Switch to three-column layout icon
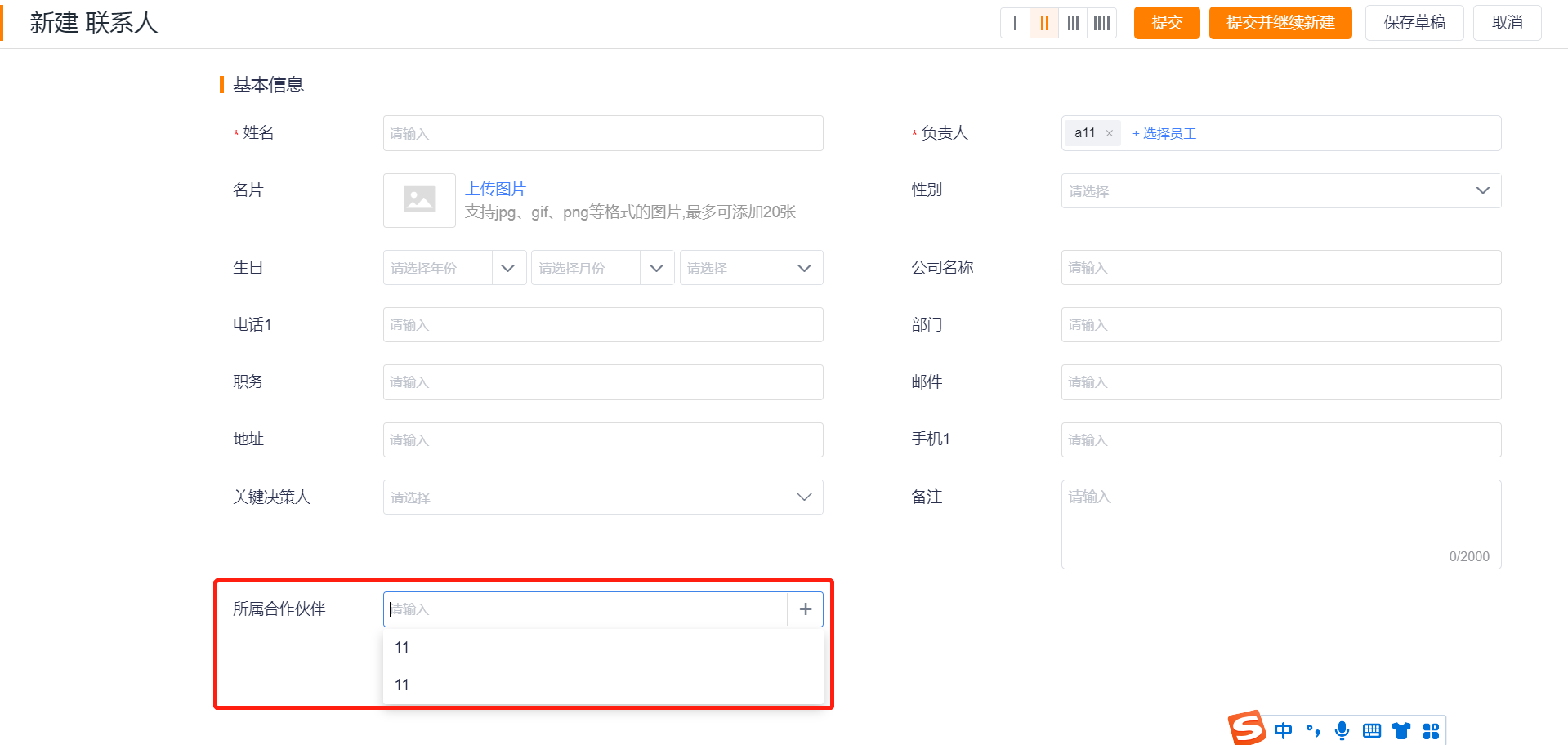1568x745 pixels. [x=1073, y=23]
